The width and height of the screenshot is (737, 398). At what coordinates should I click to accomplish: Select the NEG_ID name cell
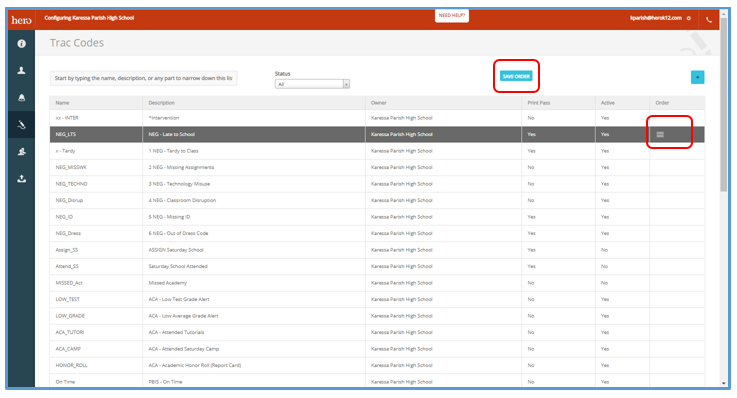click(x=64, y=217)
